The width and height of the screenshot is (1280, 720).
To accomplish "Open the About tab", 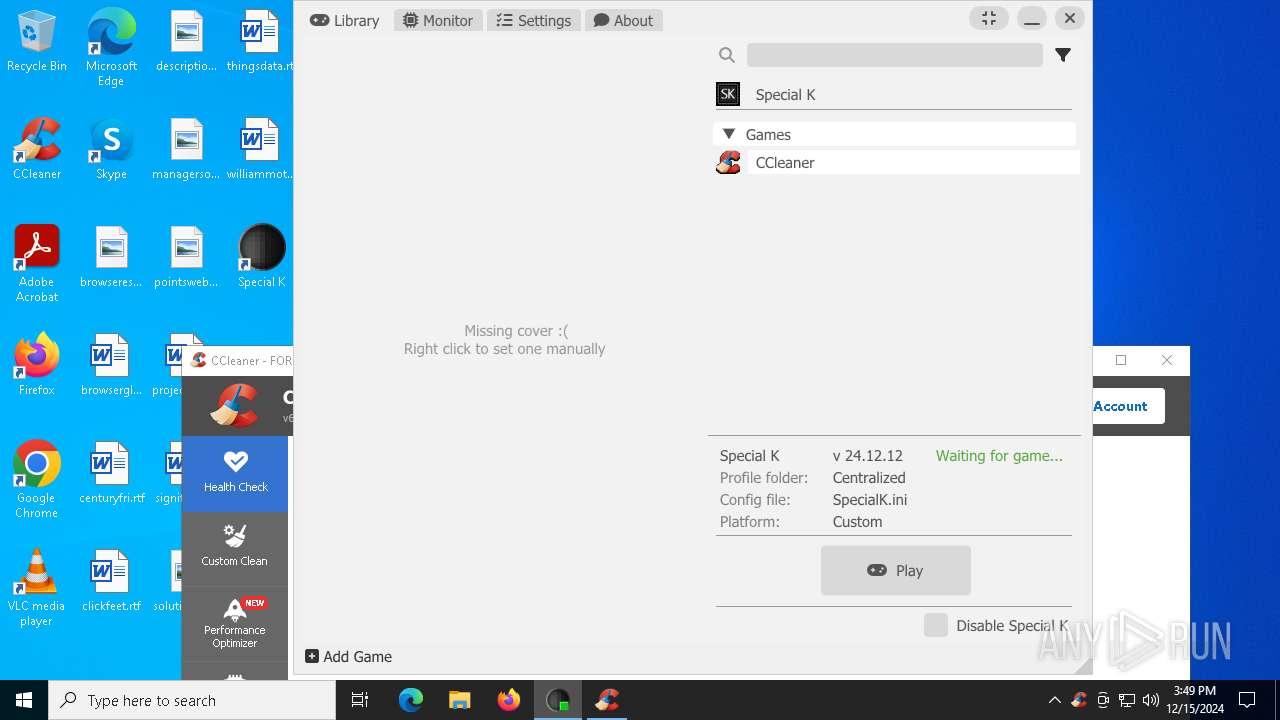I will click(623, 20).
